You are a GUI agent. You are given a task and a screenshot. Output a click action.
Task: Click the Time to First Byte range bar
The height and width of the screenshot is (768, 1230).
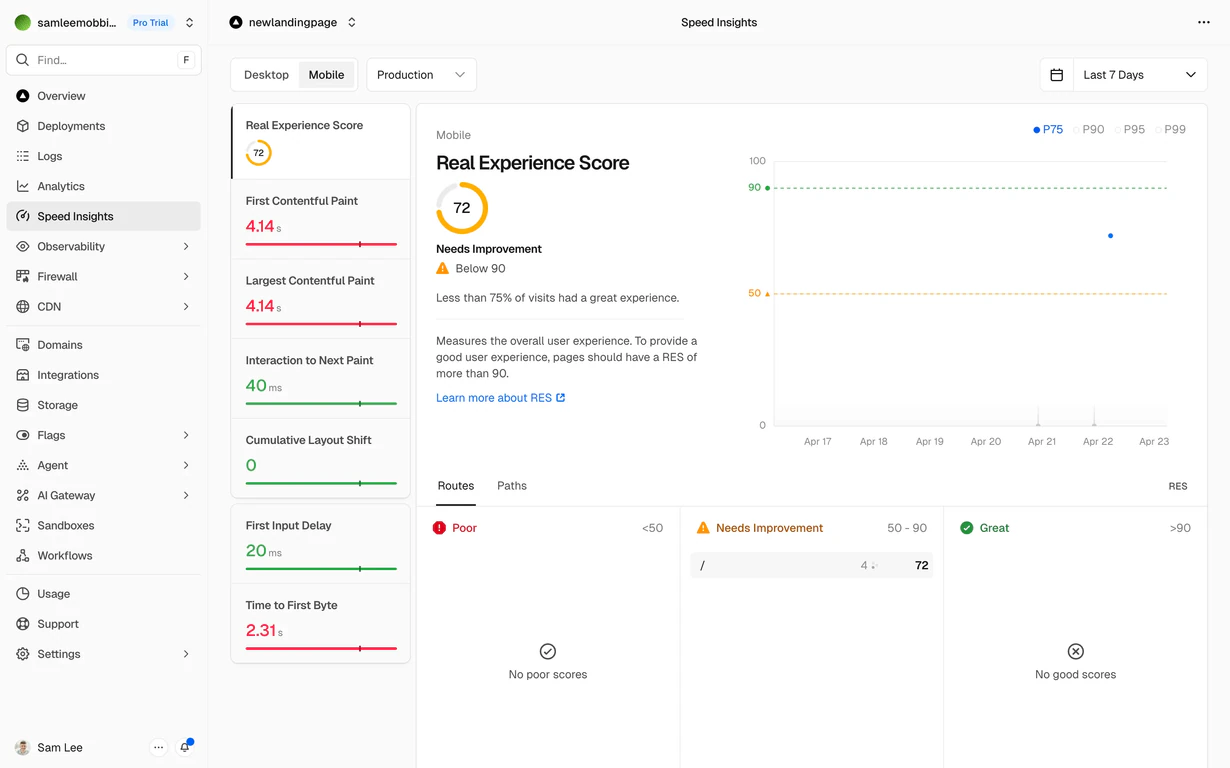point(321,648)
